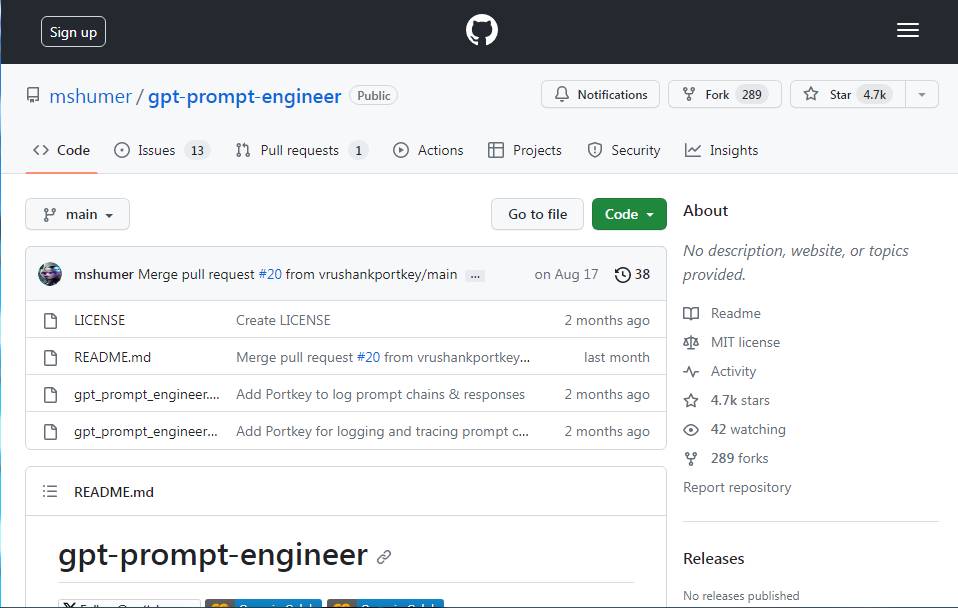This screenshot has height=608, width=958.
Task: Click the README.md table of contents icon
Action: point(50,491)
